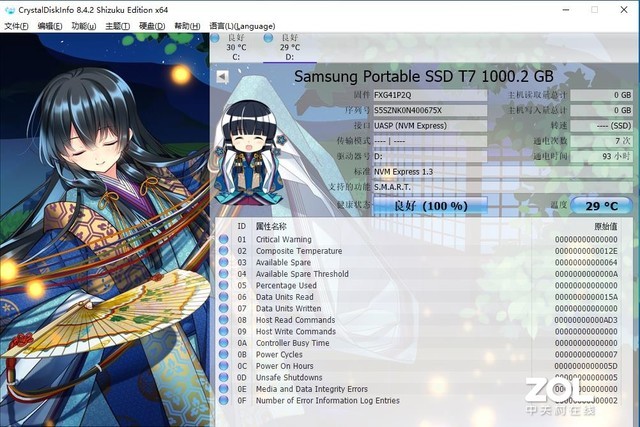
Task: Click the status orb for Available Spare Threshold
Action: (x=224, y=274)
